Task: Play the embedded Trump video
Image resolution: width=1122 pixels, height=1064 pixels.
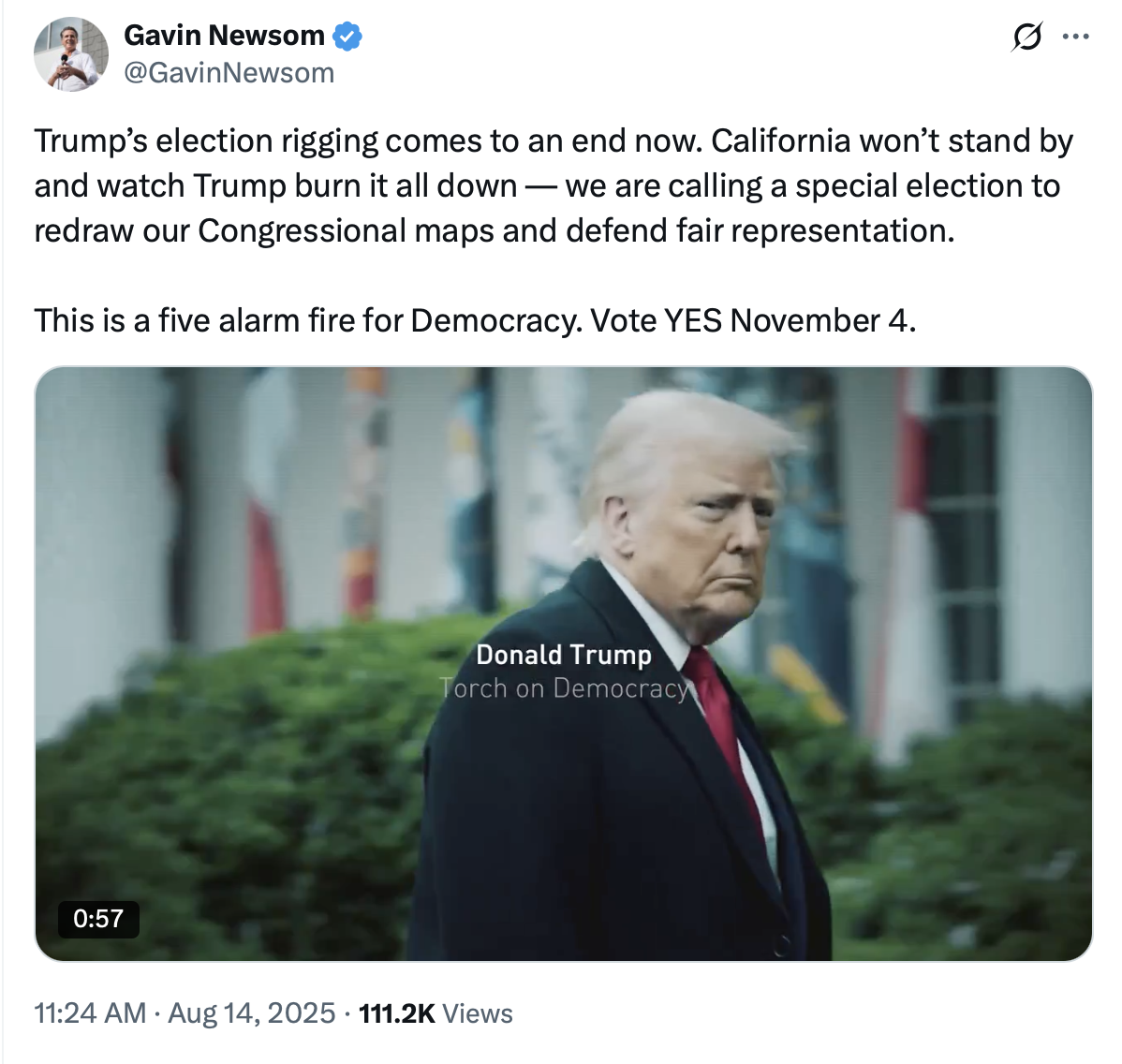Action: (x=563, y=663)
